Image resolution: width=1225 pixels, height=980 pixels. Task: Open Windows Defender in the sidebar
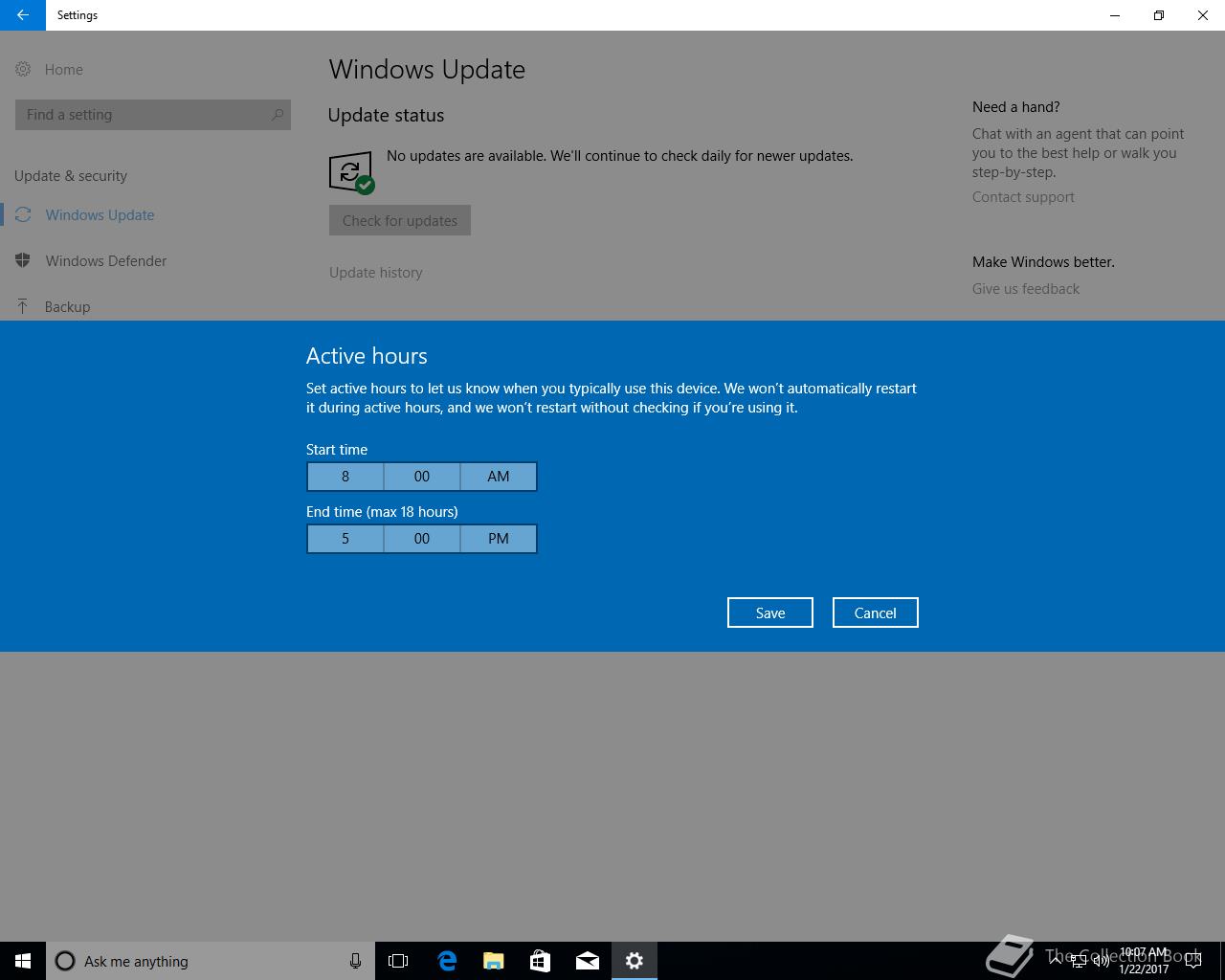(x=106, y=261)
